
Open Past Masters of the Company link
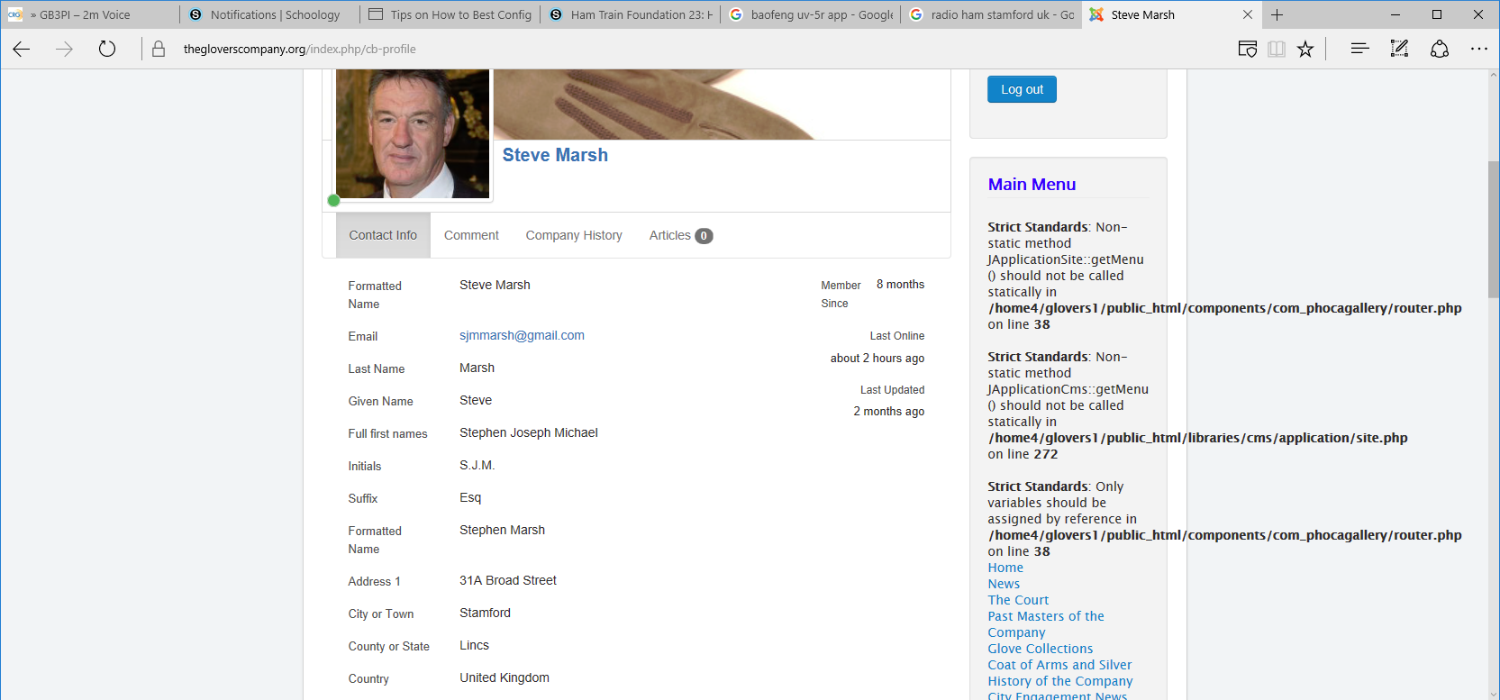1046,624
